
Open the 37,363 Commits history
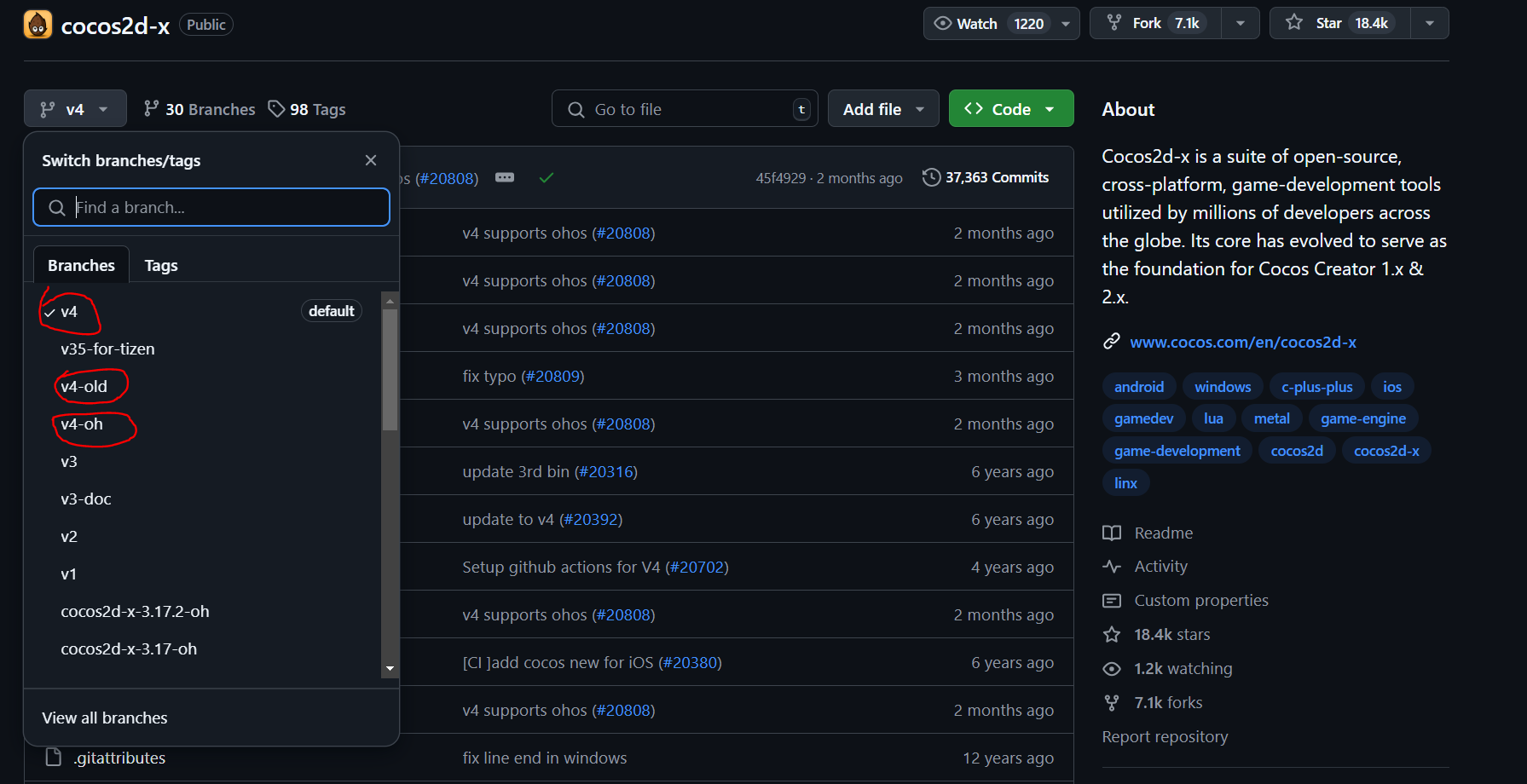[x=986, y=177]
